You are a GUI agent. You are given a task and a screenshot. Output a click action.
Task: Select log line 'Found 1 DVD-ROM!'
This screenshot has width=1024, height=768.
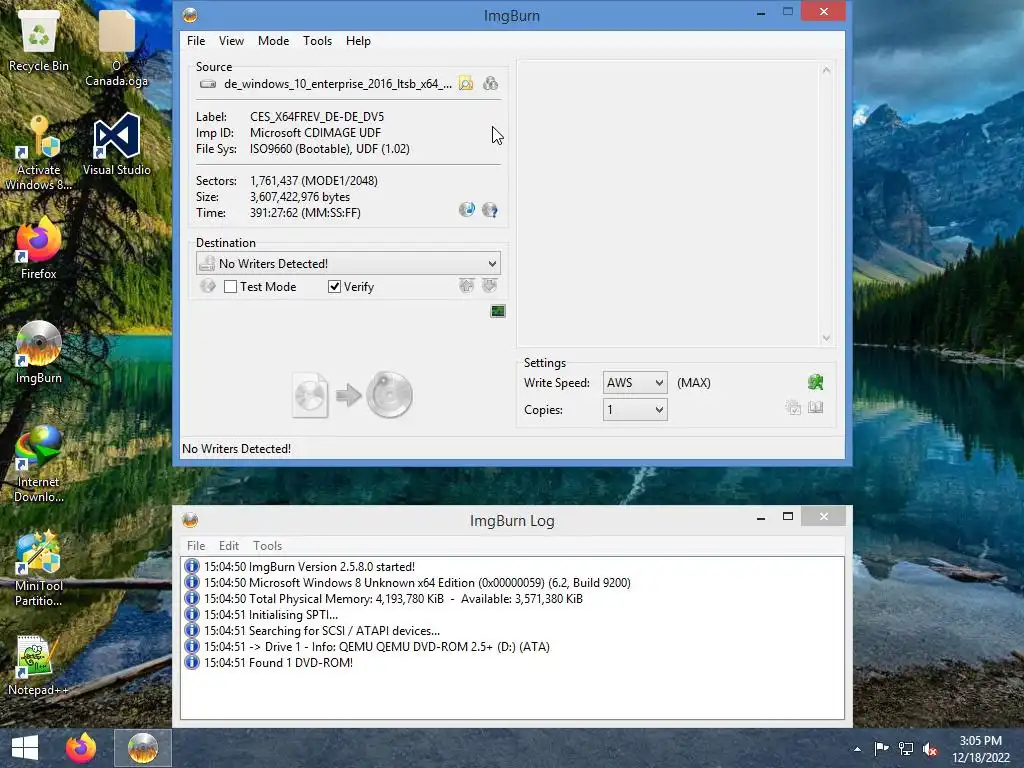278,663
